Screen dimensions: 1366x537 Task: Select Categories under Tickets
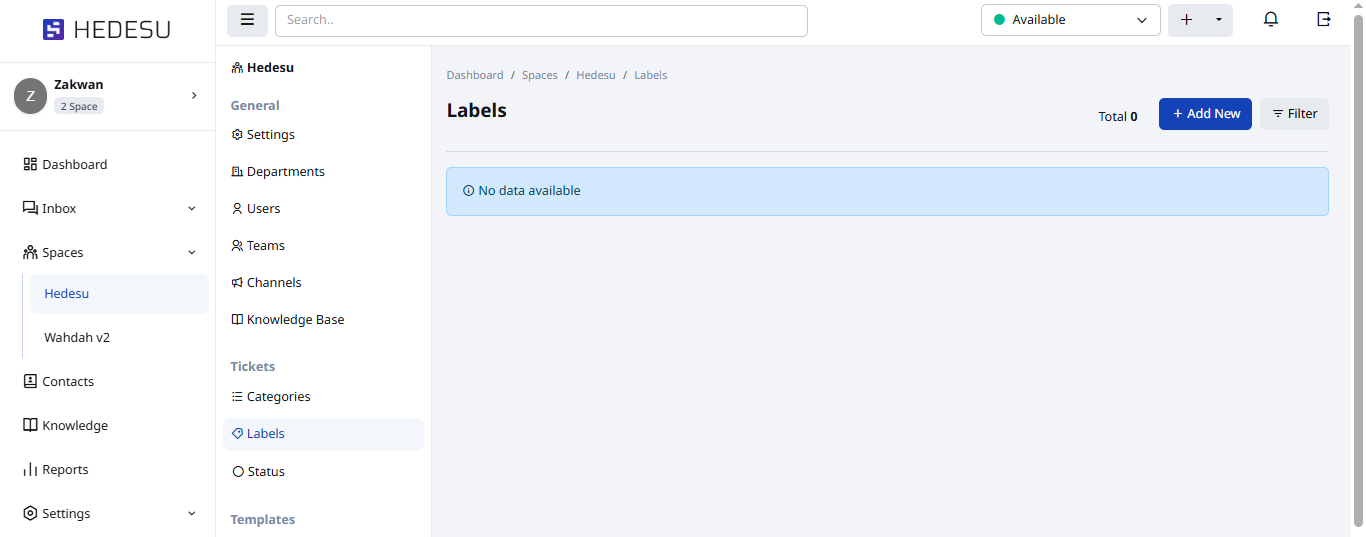coord(278,397)
